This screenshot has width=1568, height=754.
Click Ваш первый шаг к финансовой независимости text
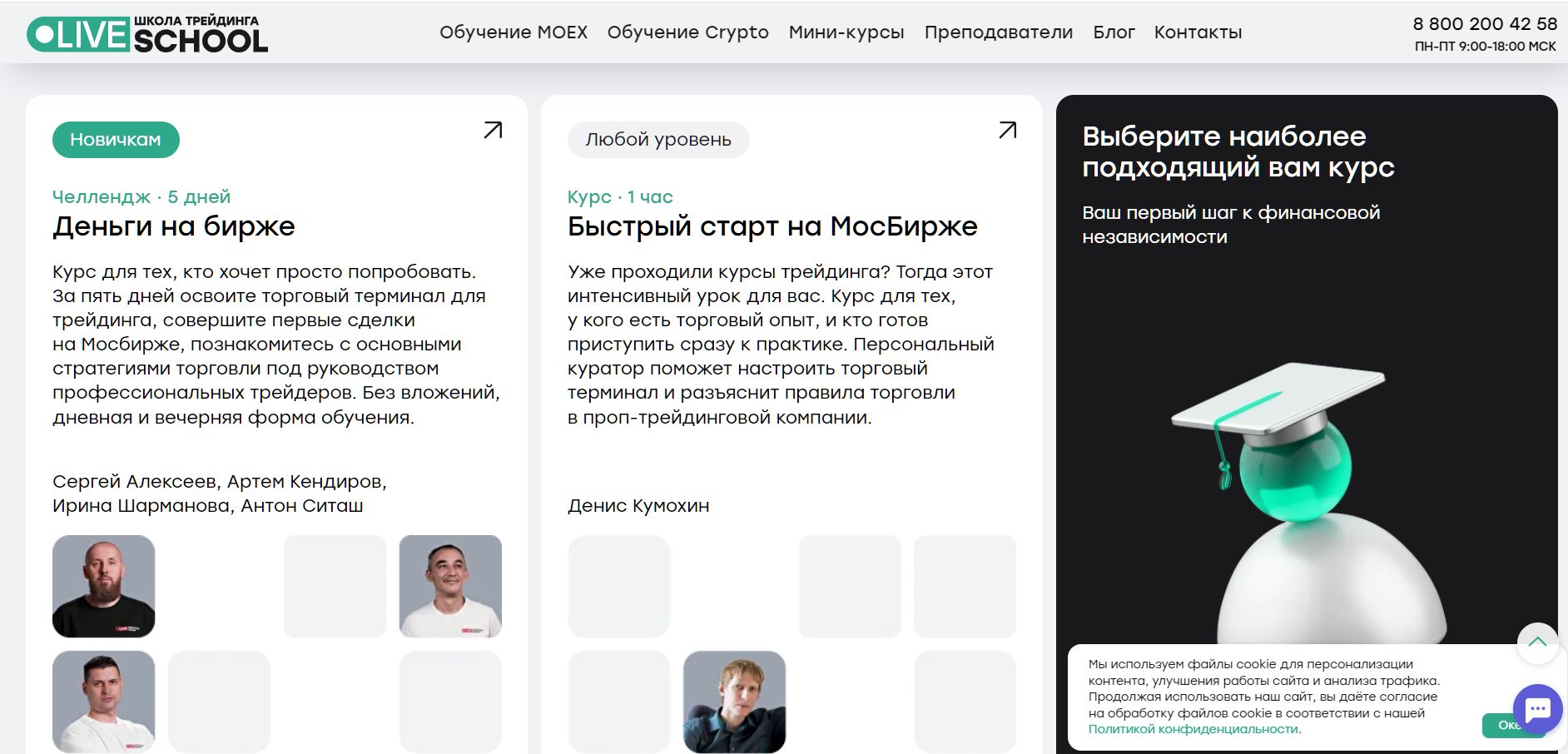(1231, 225)
